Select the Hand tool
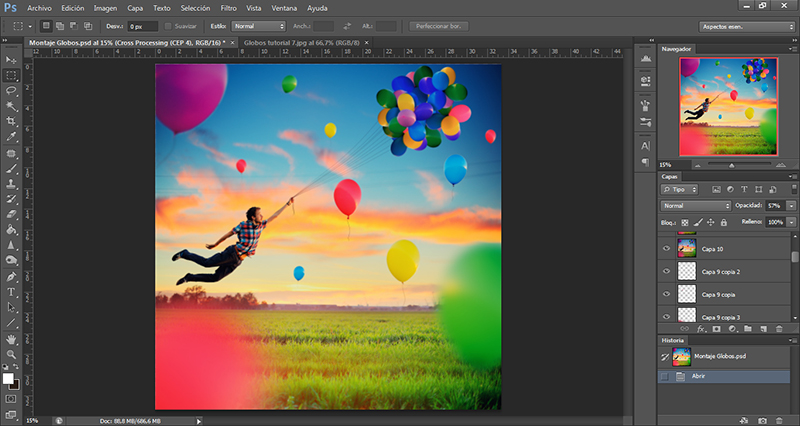Screen dimensions: 800x426 11,339
